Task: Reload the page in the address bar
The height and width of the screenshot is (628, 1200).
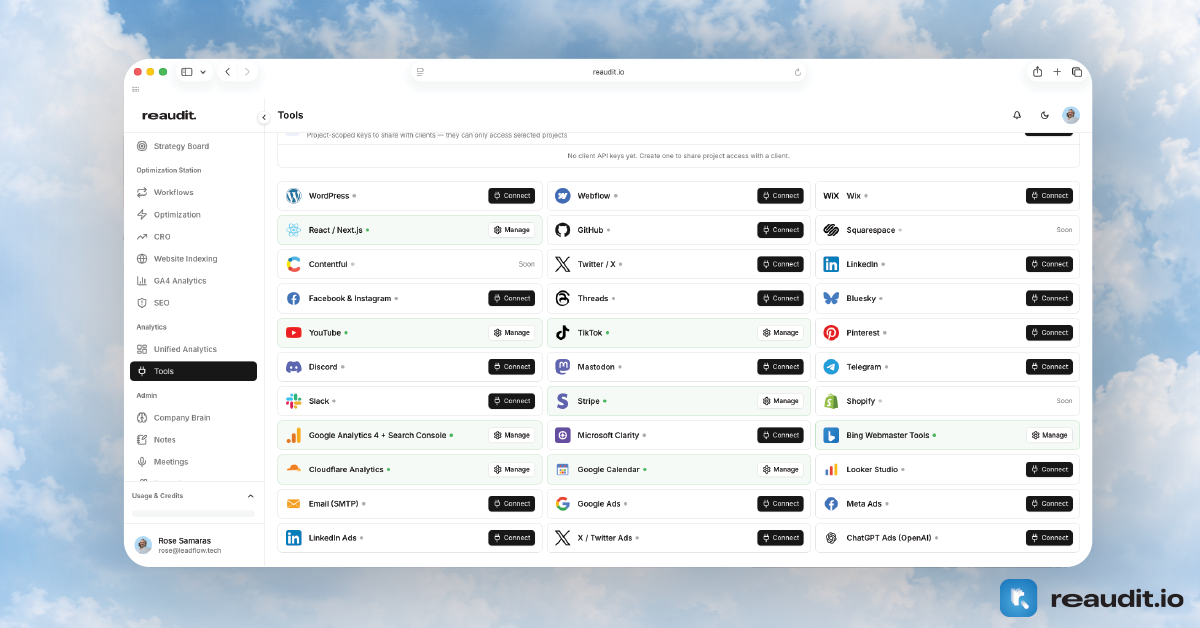Action: 797,72
